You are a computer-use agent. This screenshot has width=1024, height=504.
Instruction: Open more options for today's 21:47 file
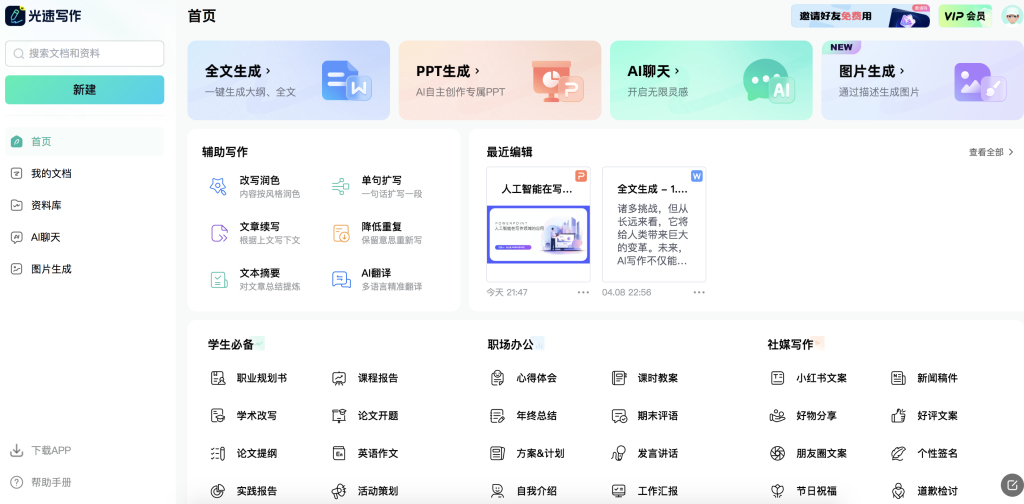[x=583, y=292]
